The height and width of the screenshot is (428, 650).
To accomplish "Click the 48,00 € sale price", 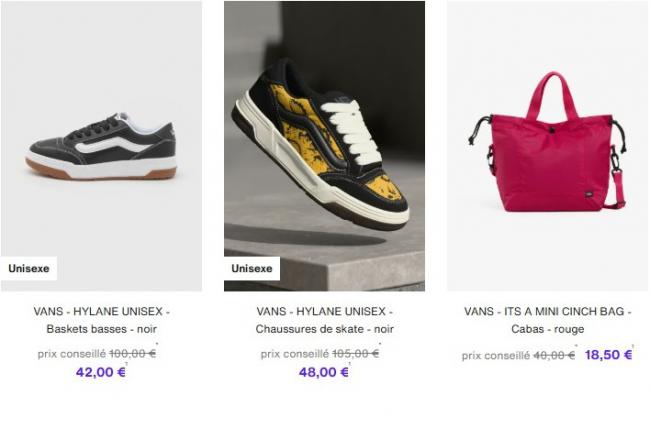I will (324, 372).
